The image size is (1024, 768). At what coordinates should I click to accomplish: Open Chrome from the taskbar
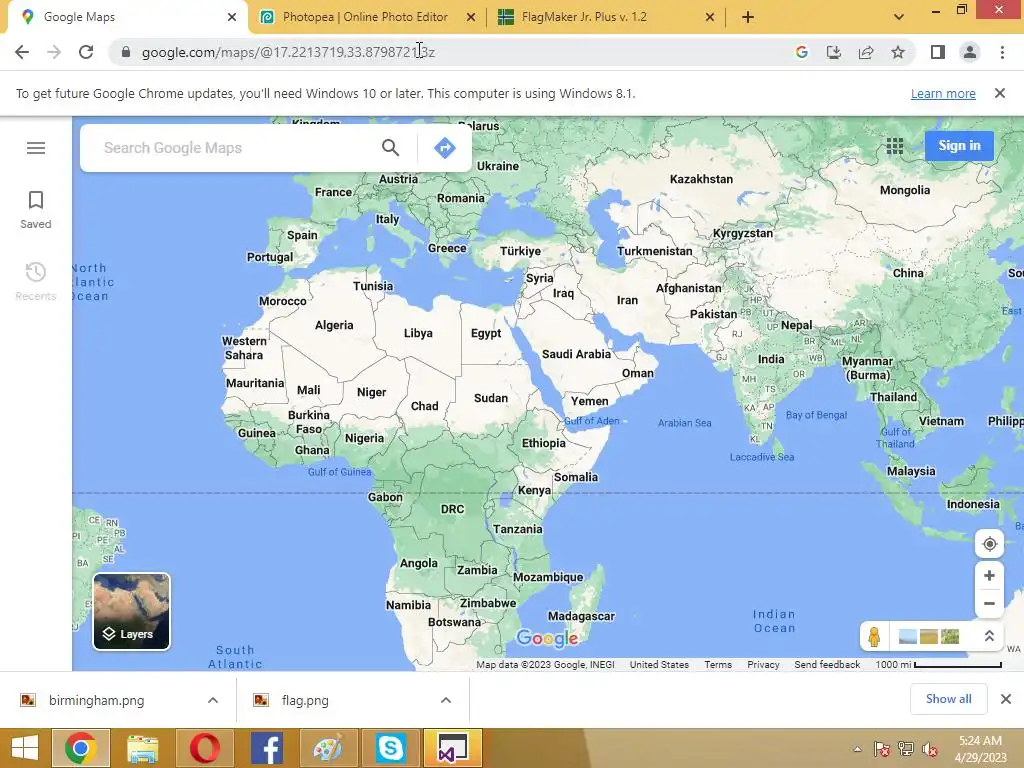pos(81,748)
